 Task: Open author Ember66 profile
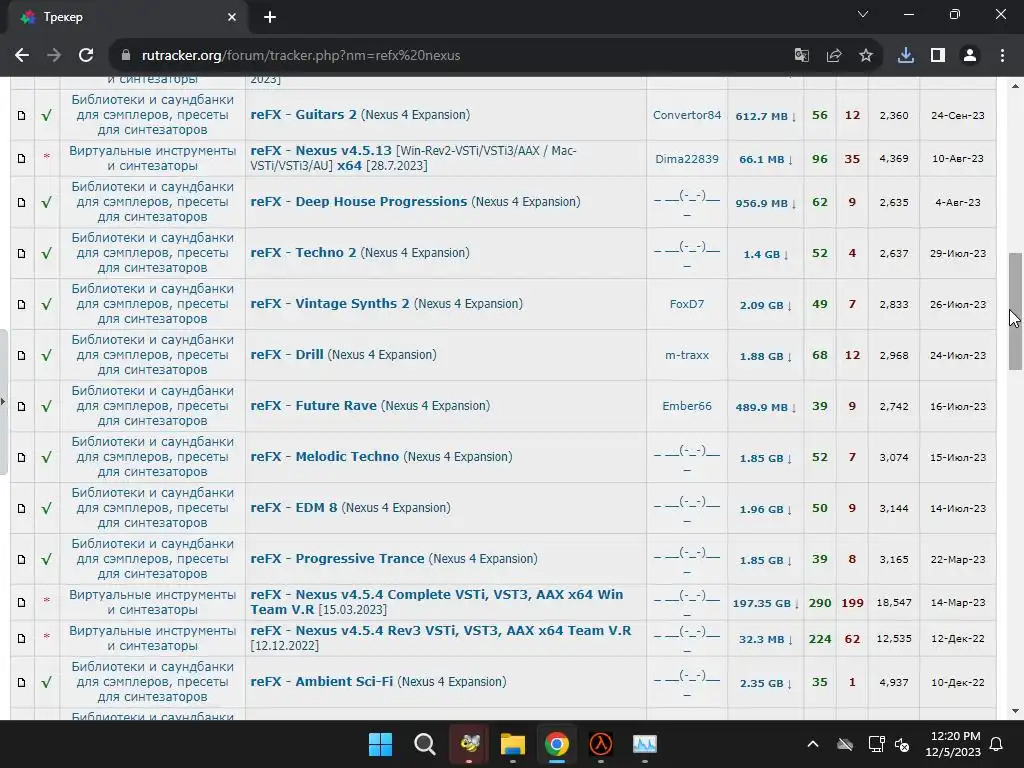pos(687,406)
